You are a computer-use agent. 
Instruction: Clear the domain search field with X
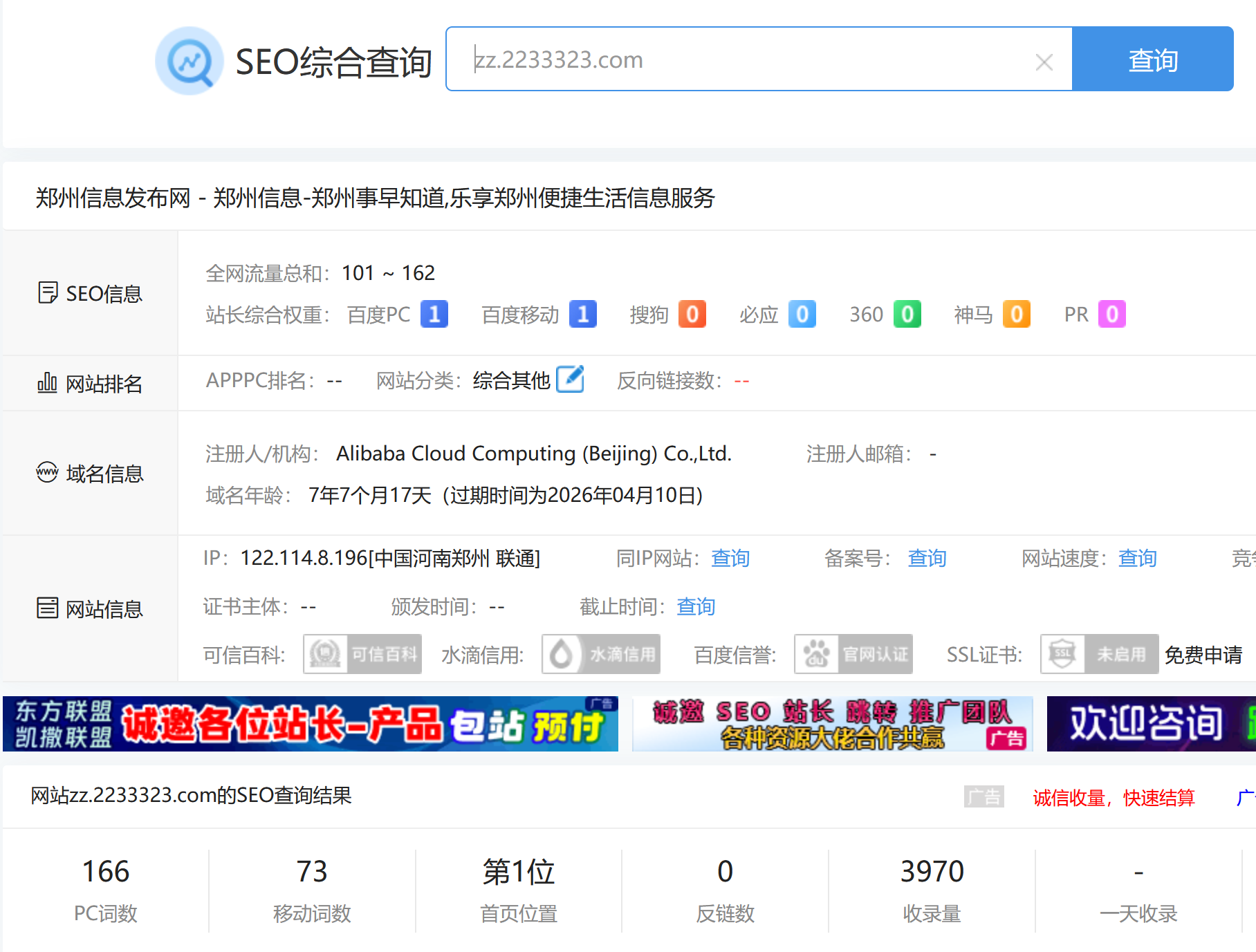click(x=1044, y=62)
